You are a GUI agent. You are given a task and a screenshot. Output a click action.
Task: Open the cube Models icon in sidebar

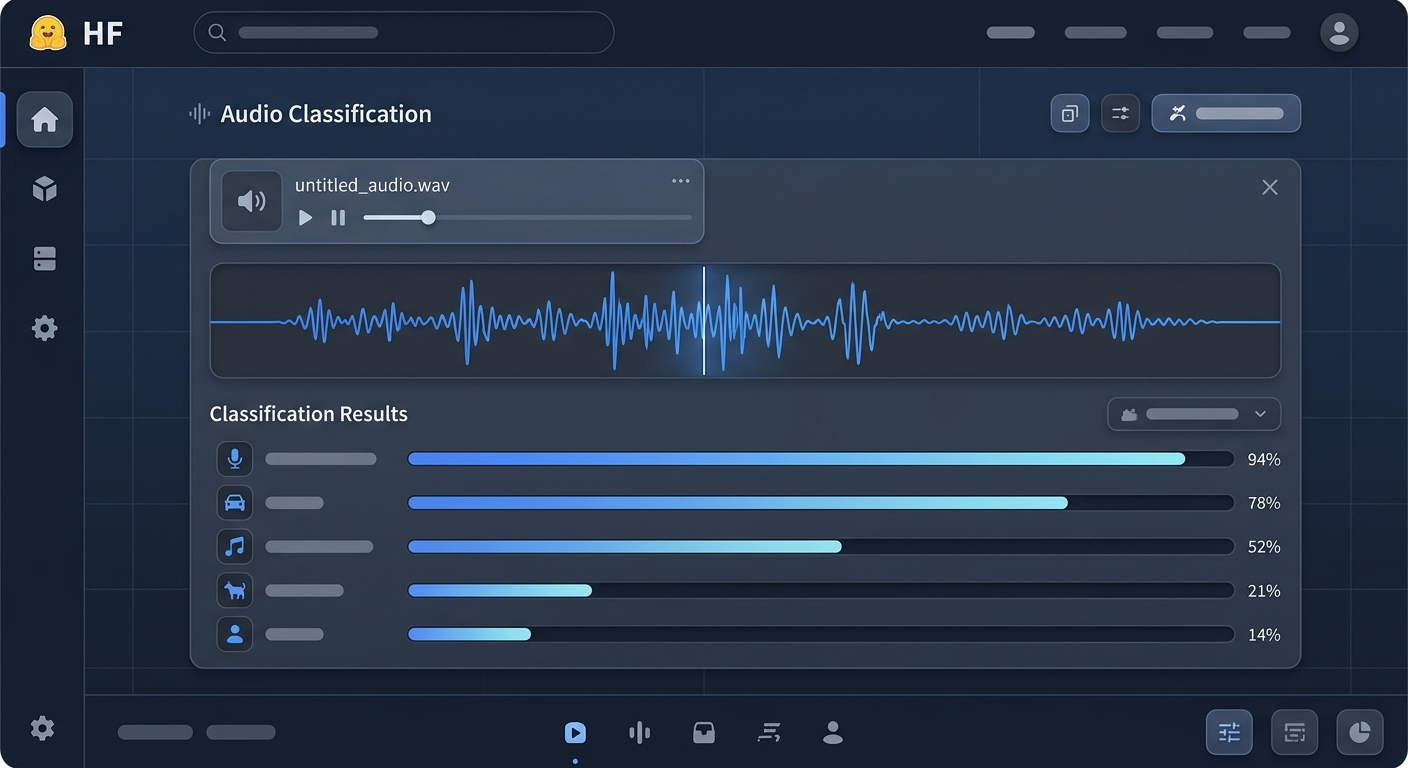pos(44,189)
